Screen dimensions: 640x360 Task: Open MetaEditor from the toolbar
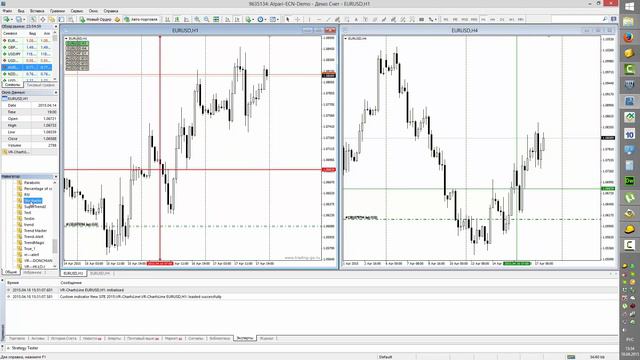coord(117,19)
